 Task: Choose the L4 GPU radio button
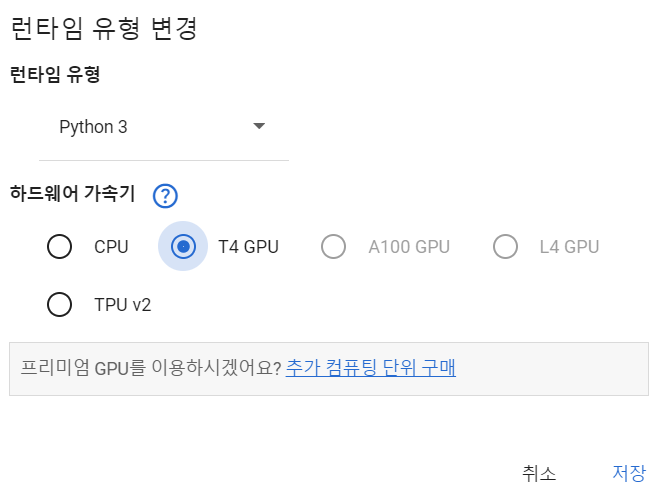[505, 246]
